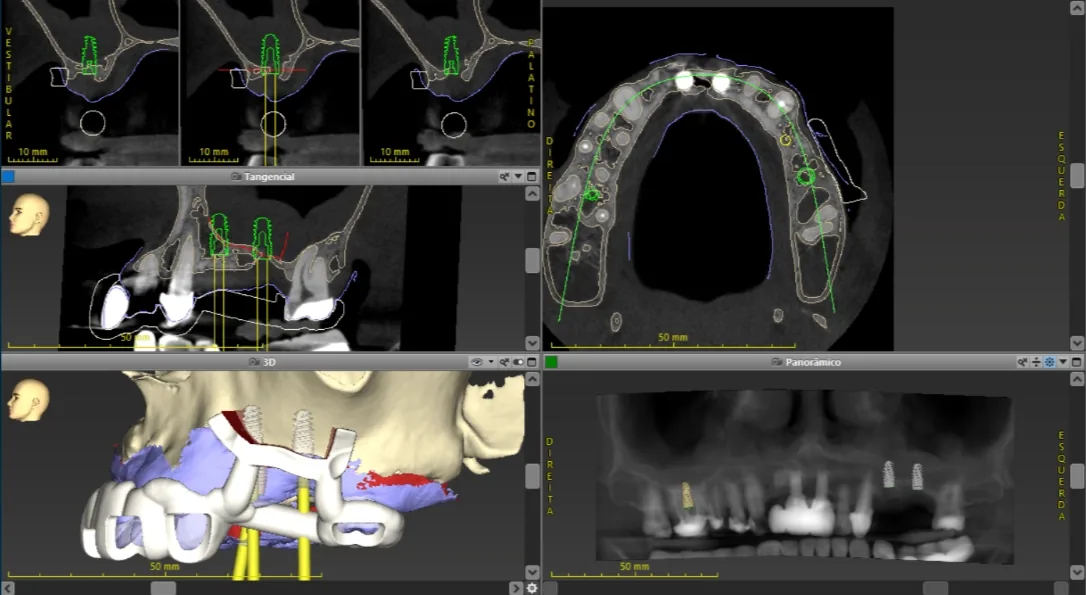Click the Tangencial panel title

point(269,177)
